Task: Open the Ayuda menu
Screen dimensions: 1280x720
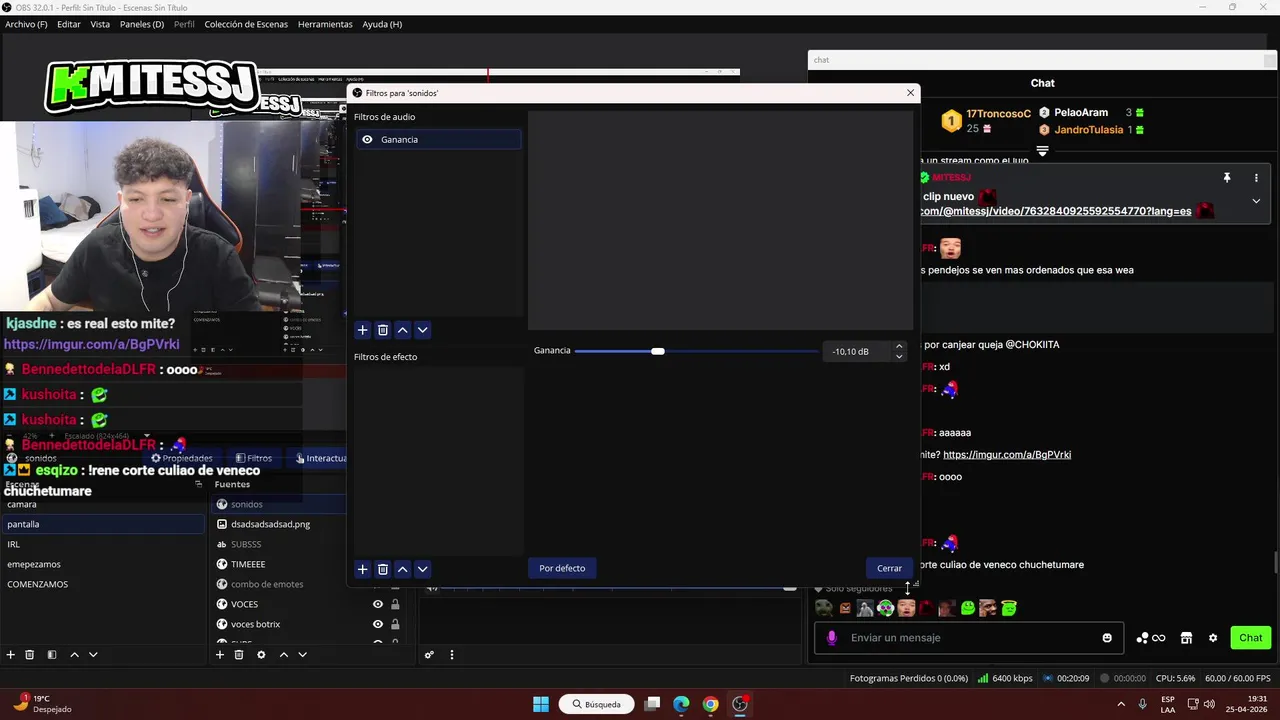Action: [382, 24]
